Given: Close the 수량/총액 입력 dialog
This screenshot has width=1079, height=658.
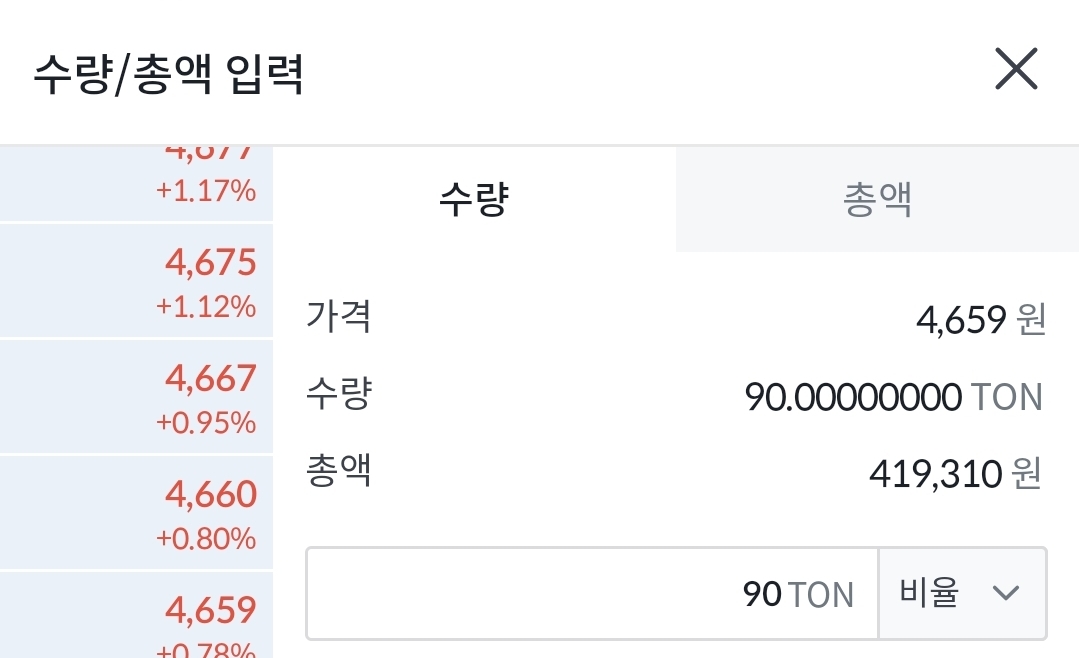Looking at the screenshot, I should [x=1017, y=71].
